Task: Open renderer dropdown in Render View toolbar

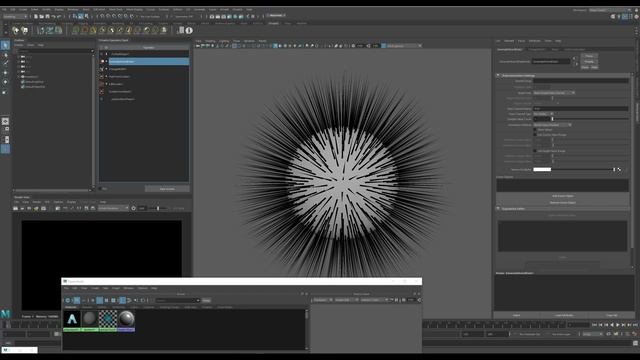Action: [113, 208]
